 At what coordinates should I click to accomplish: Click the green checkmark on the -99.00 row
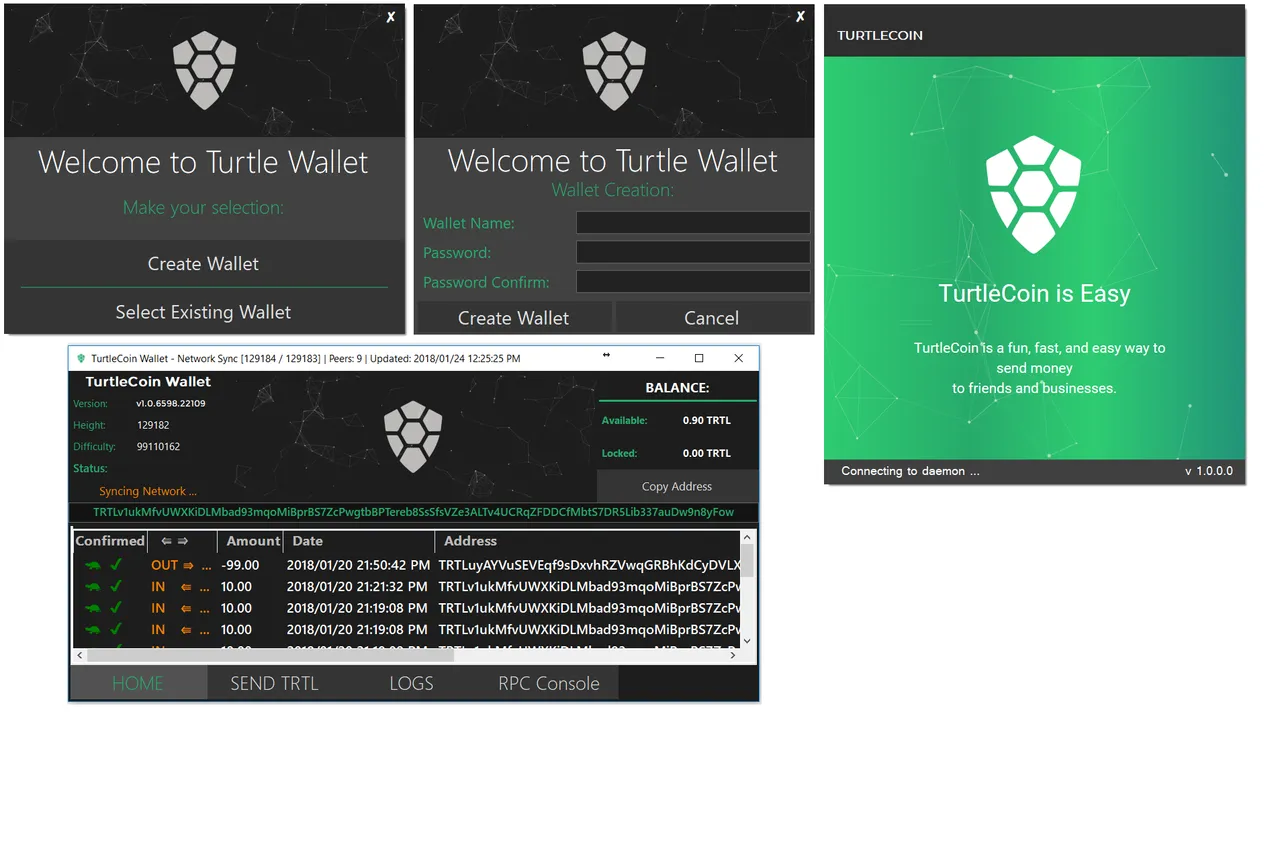(116, 565)
